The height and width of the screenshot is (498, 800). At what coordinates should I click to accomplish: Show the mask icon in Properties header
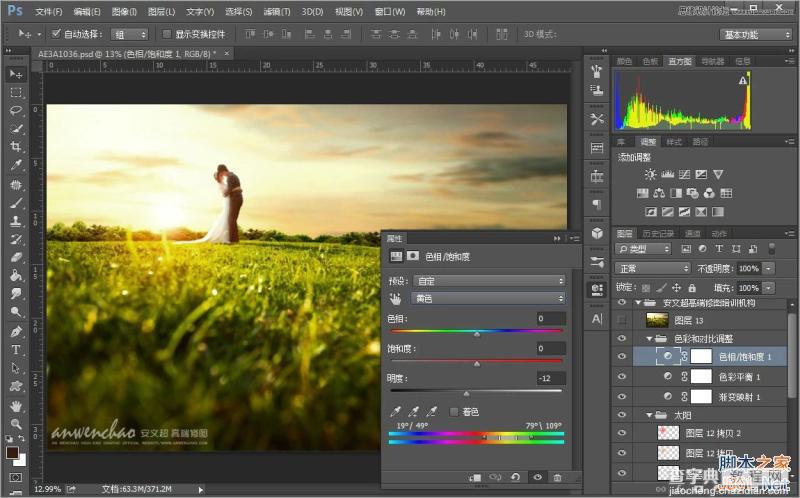[413, 256]
